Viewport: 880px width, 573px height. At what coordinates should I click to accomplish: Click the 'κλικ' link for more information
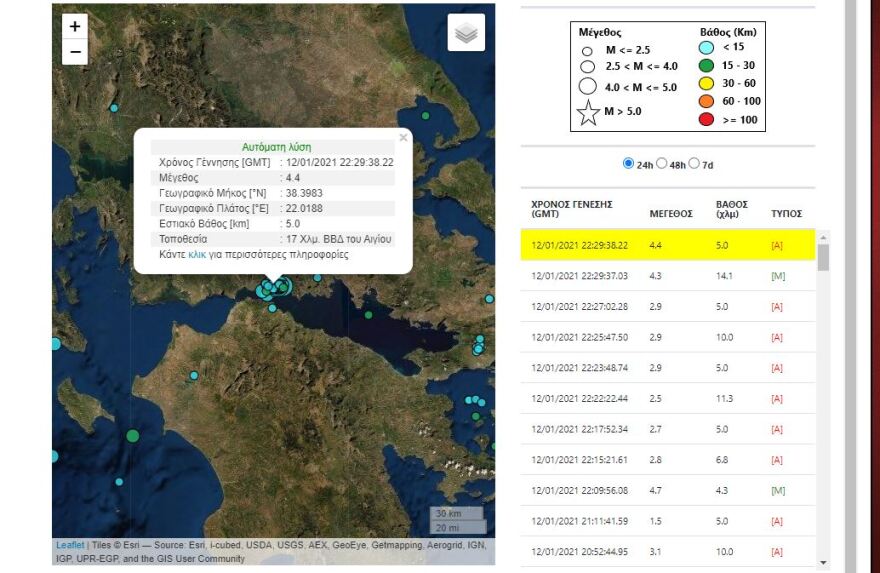[x=197, y=255]
